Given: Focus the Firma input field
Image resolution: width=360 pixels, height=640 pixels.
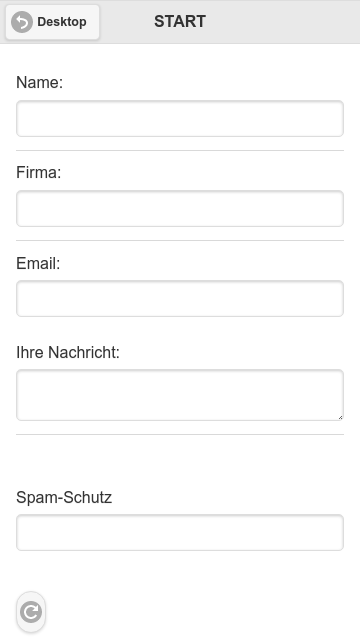Looking at the screenshot, I should [x=180, y=208].
